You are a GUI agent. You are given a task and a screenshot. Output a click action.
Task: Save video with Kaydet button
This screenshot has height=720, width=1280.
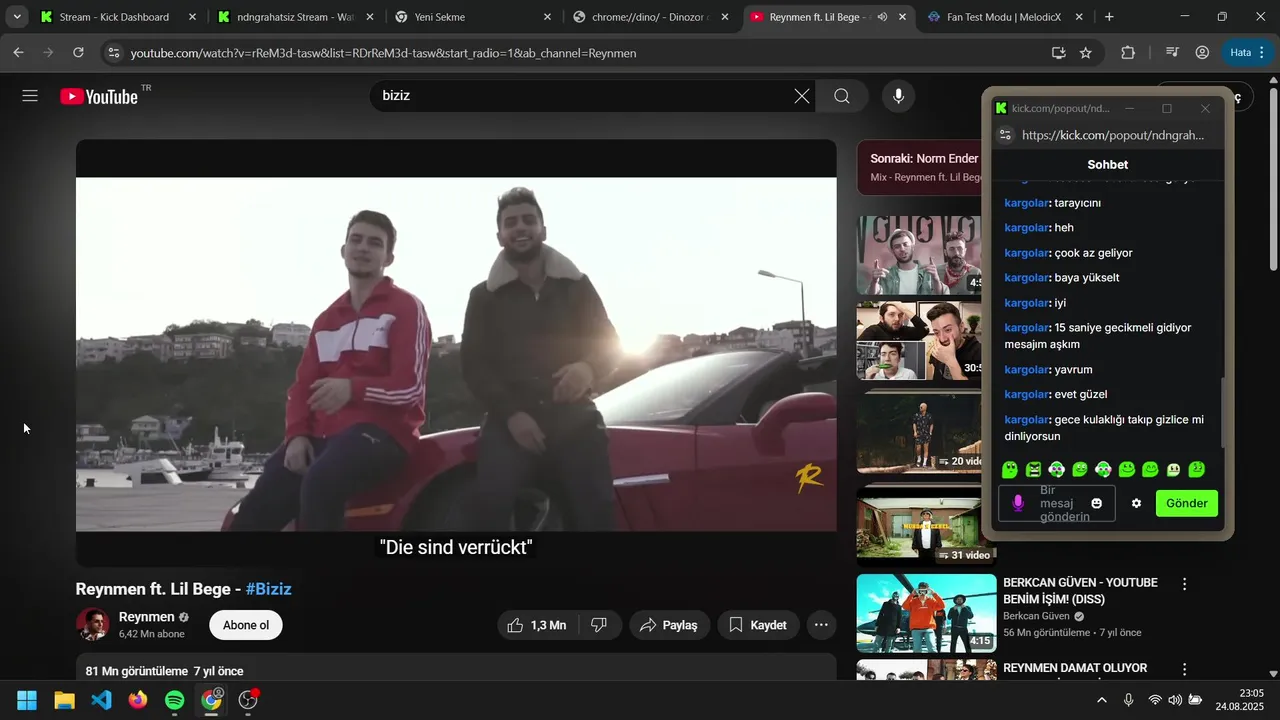(x=758, y=625)
